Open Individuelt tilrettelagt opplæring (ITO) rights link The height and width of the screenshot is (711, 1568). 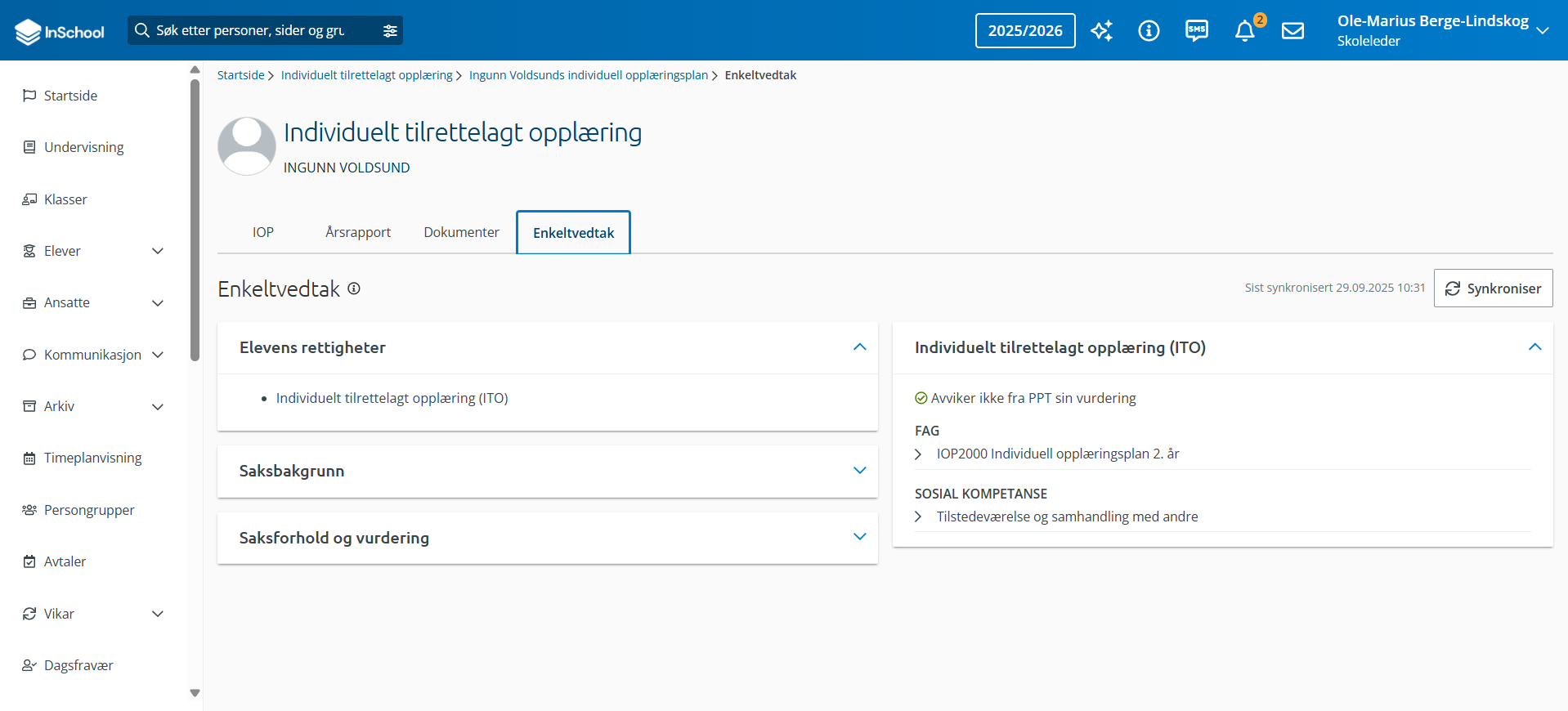(x=392, y=398)
